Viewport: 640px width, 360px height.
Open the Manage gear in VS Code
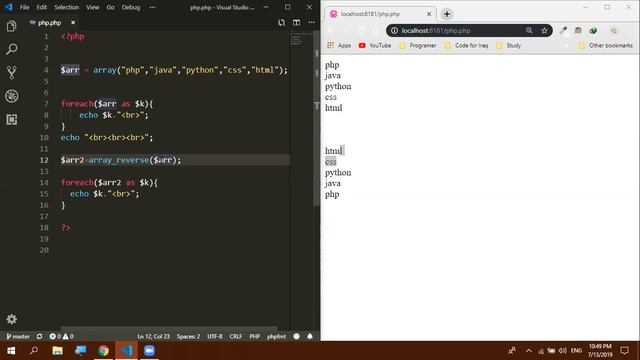pos(11,319)
